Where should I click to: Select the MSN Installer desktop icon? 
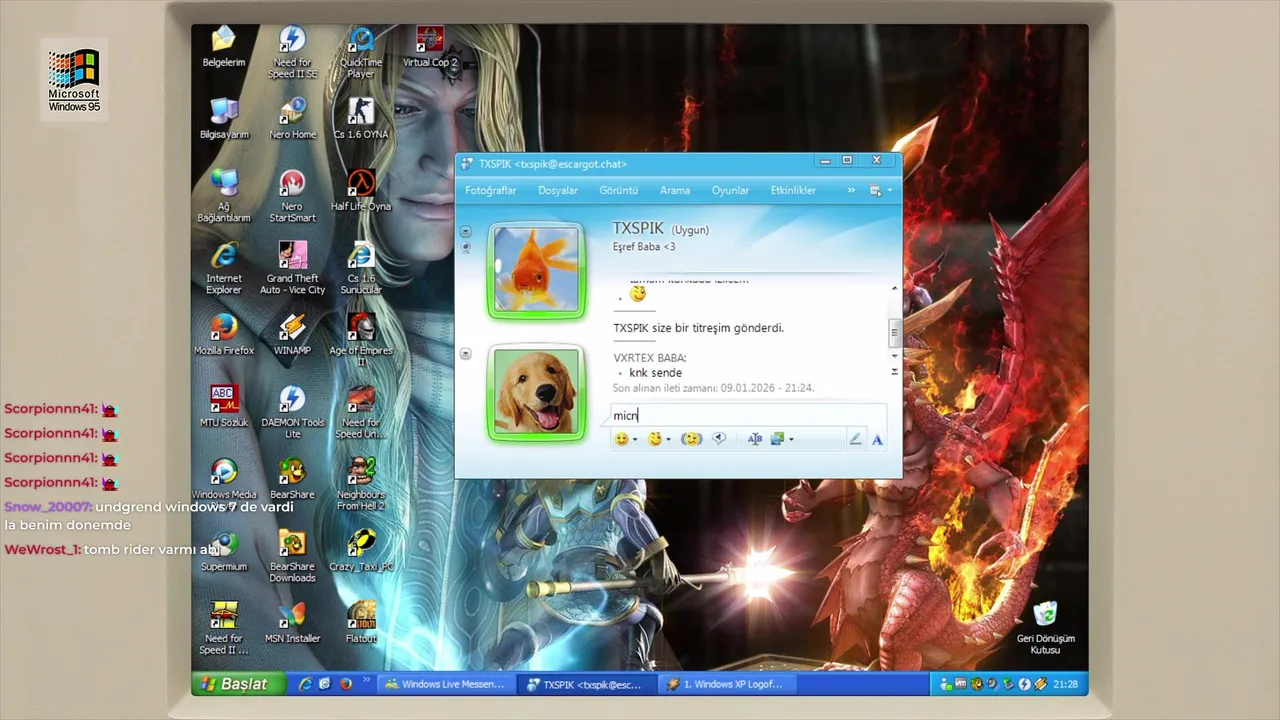pyautogui.click(x=292, y=624)
